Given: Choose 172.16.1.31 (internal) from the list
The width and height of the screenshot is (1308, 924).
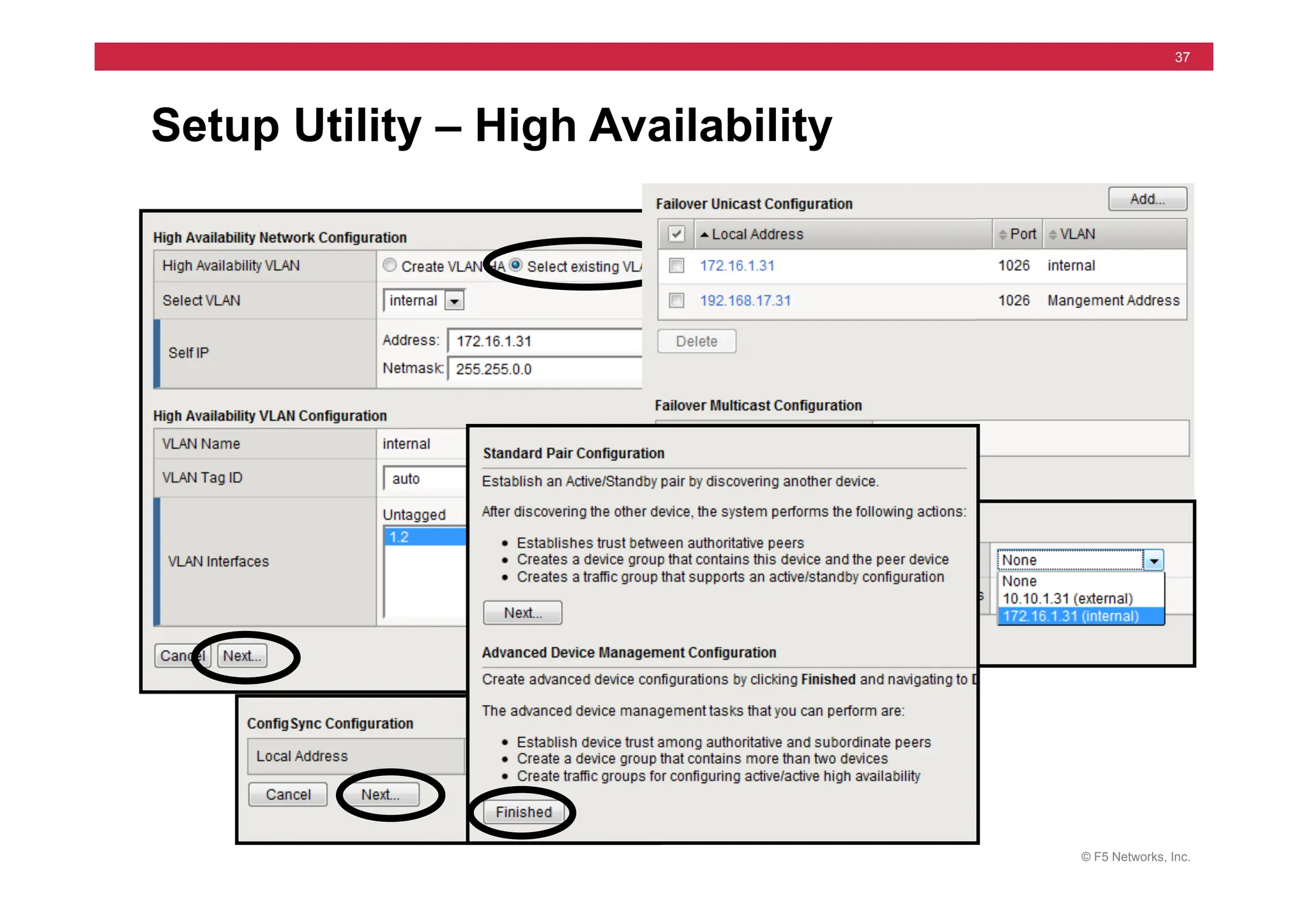Looking at the screenshot, I should pos(1081,616).
